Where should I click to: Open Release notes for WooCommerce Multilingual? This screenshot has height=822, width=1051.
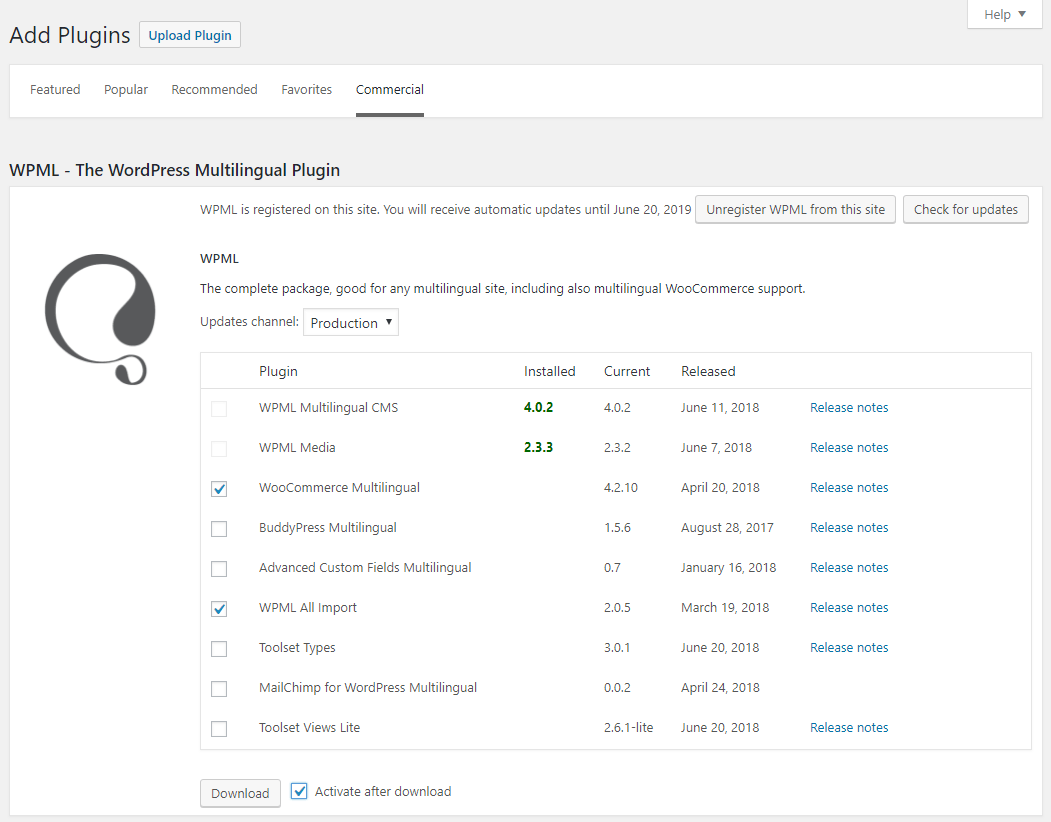coord(849,487)
